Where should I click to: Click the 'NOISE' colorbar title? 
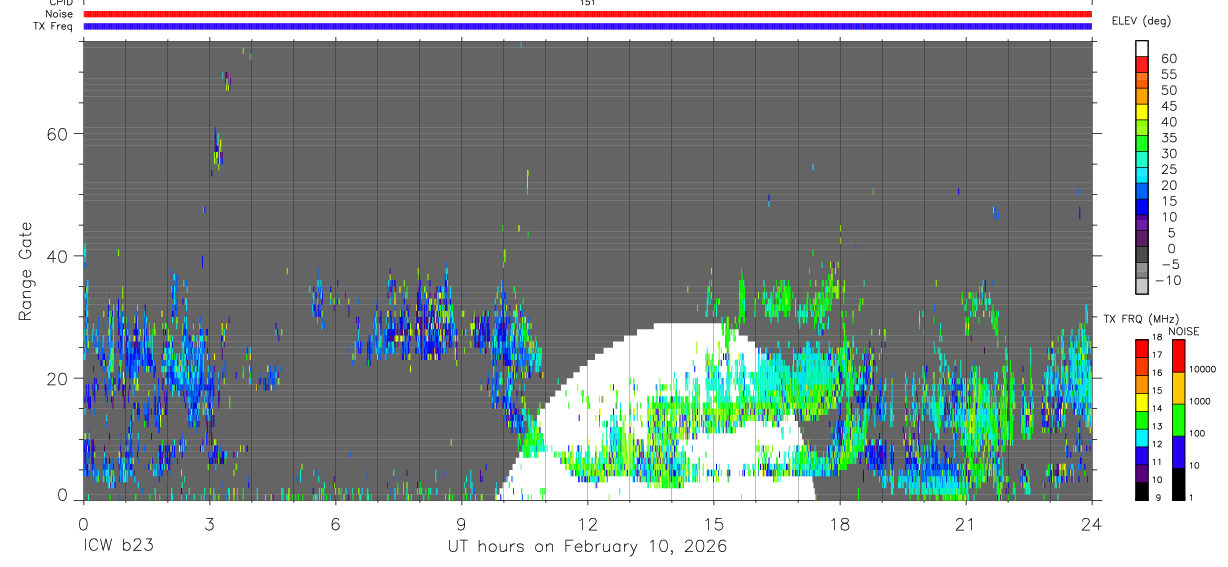click(1183, 331)
